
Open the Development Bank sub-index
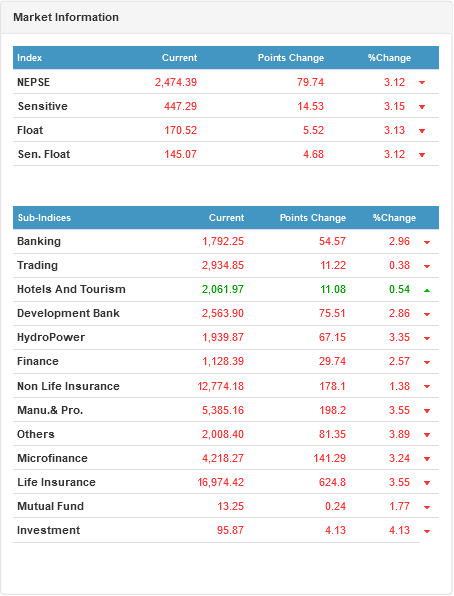pyautogui.click(x=68, y=313)
